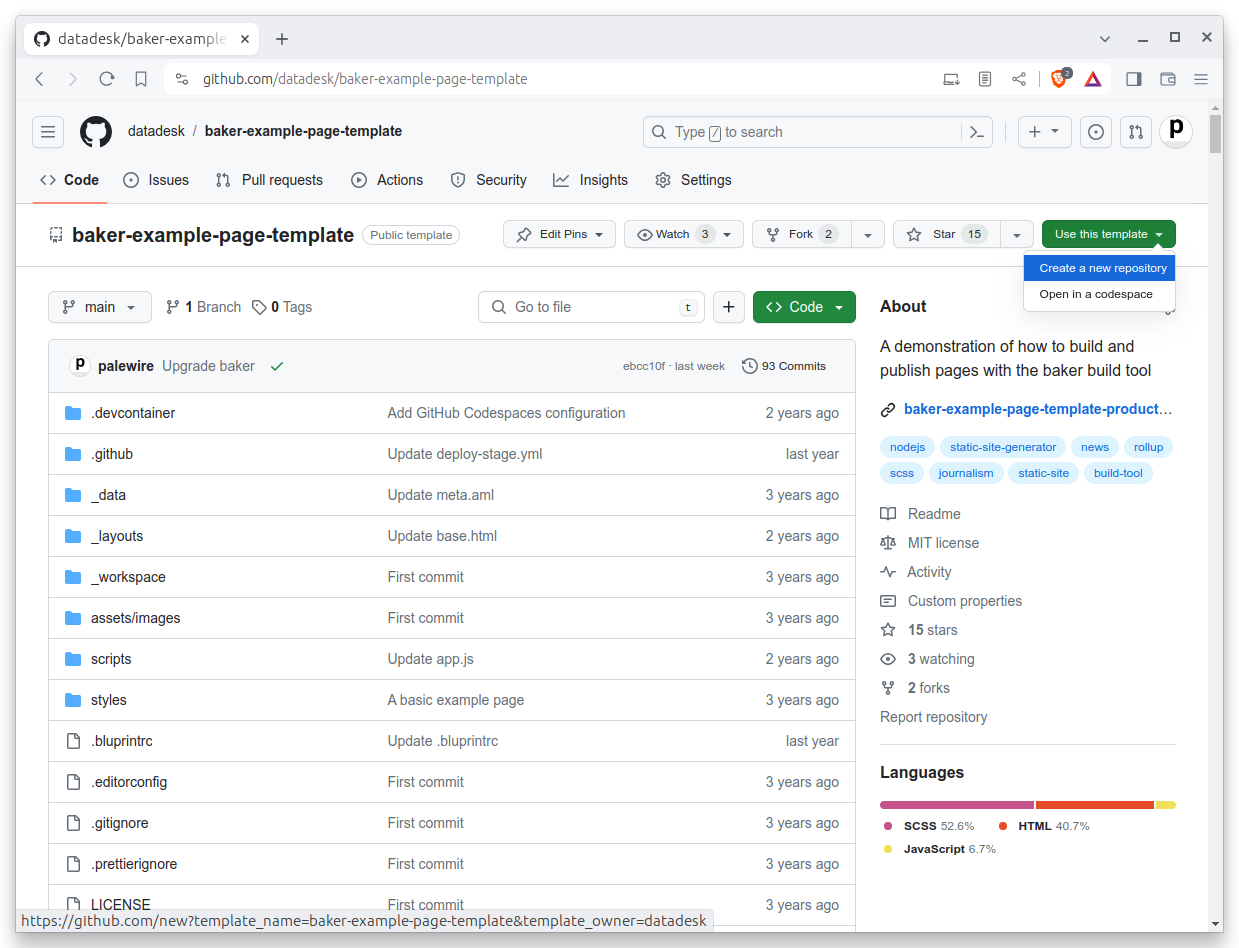Open the MIT license link
This screenshot has width=1239, height=948.
pyautogui.click(x=943, y=543)
